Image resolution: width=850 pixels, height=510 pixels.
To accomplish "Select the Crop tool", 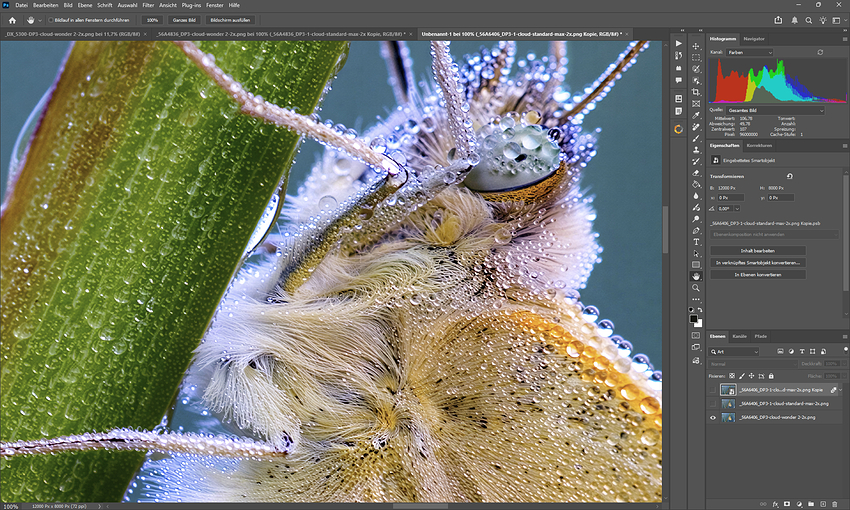I will point(696,92).
